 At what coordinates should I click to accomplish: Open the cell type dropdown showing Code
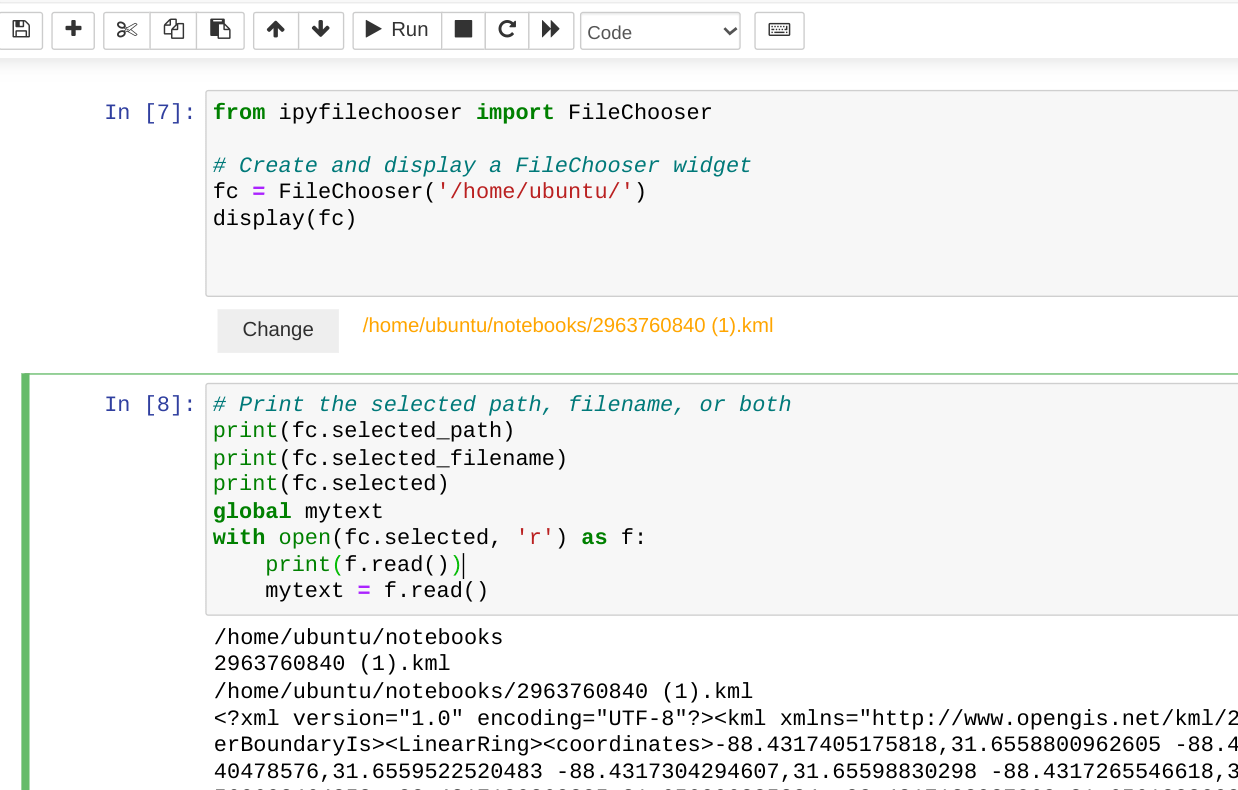click(660, 31)
